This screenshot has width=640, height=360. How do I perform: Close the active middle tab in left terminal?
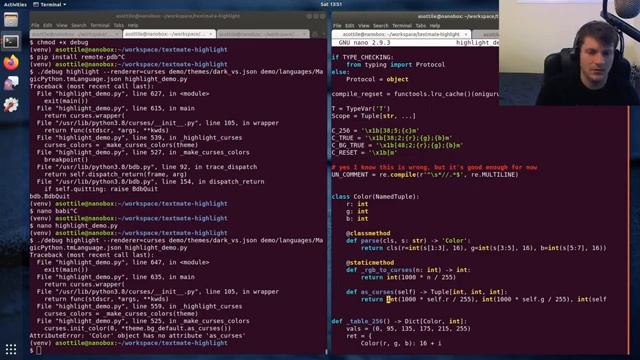[211, 34]
